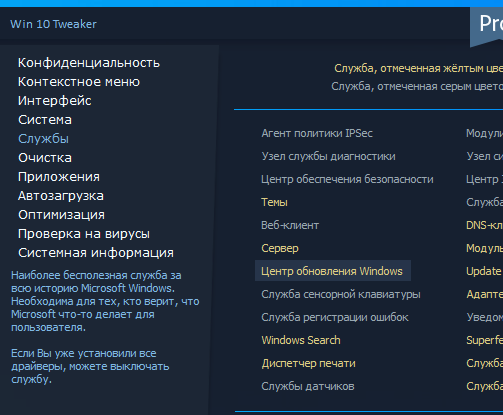Image resolution: width=503 pixels, height=415 pixels.
Task: Click the Уведом service entry
Action: [484, 317]
